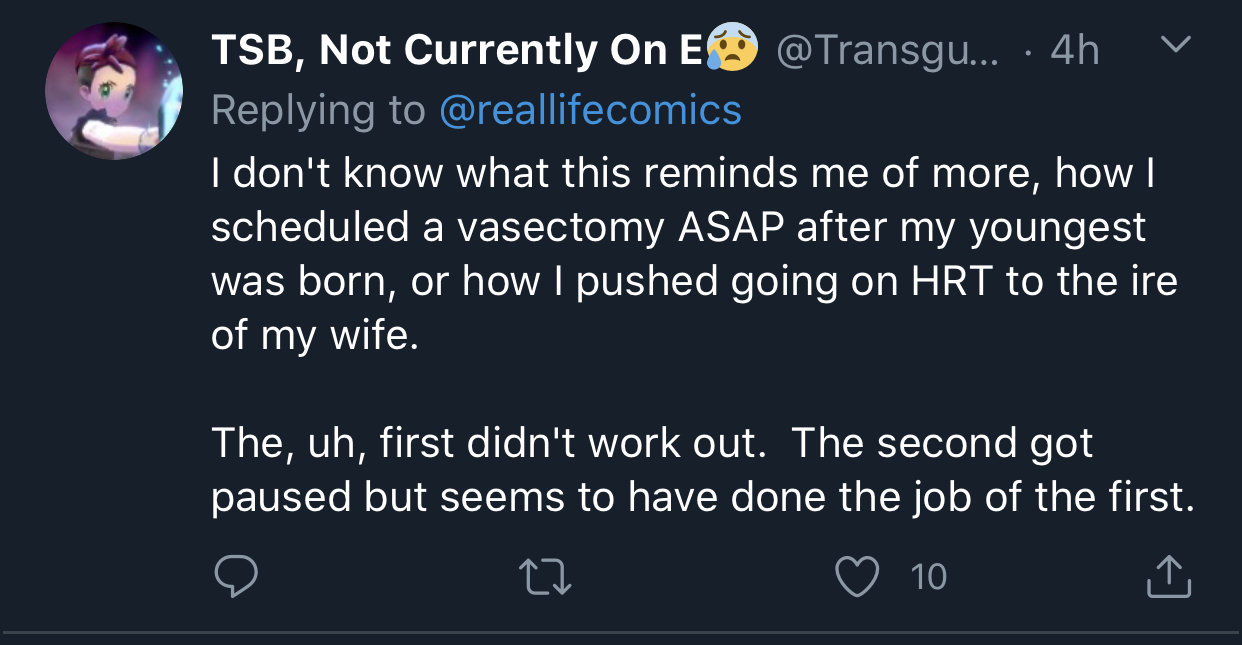Click the line beginning 'paused but seems'
Screen dimensions: 1242x645
(703, 496)
